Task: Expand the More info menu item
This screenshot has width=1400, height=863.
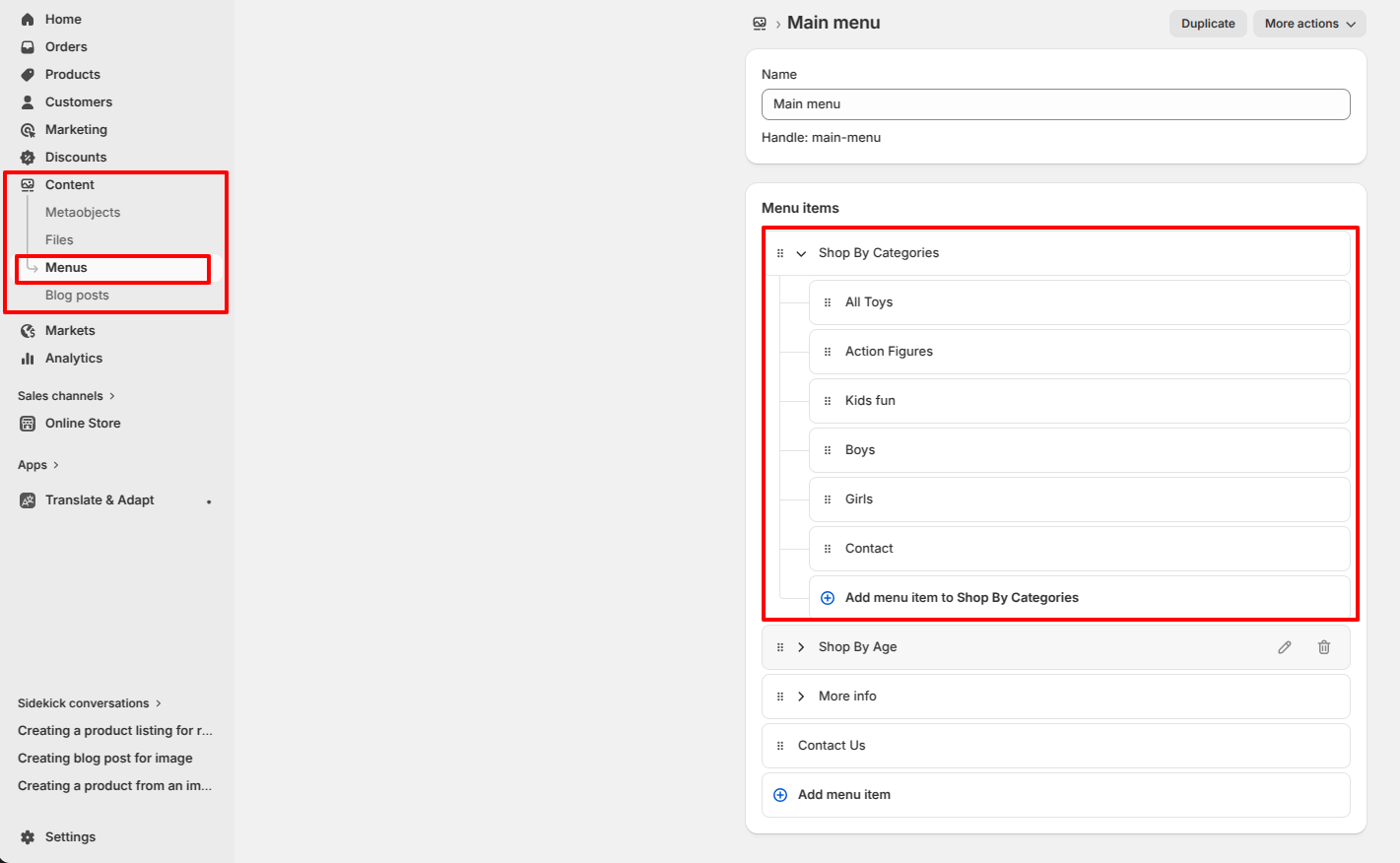Action: pos(801,697)
